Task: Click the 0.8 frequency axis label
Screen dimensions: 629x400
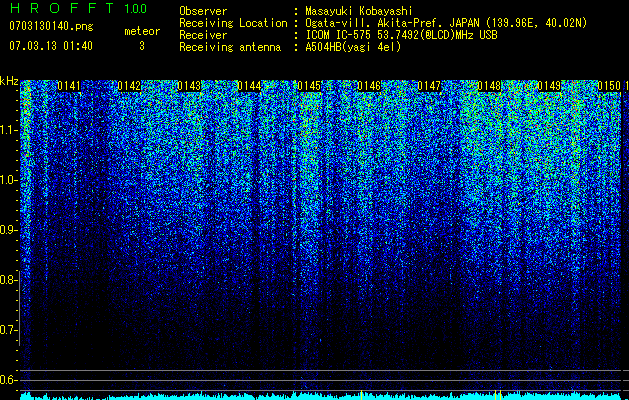Action: 9,280
